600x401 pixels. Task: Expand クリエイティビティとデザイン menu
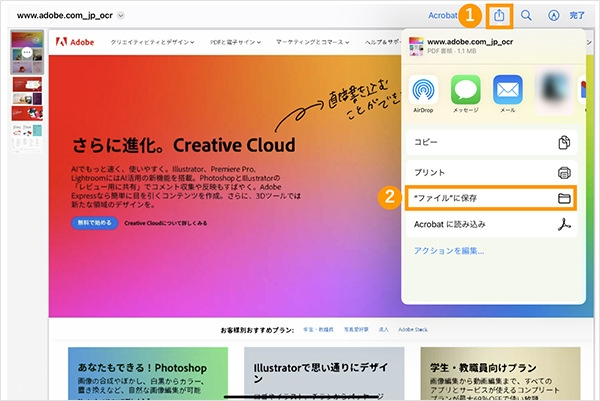pyautogui.click(x=152, y=42)
